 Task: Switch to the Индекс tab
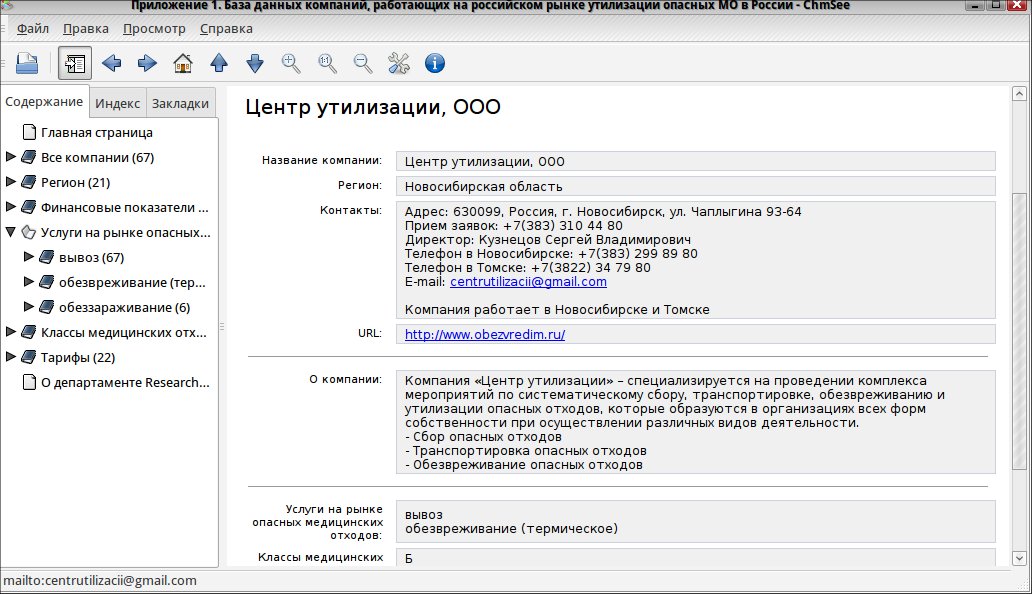pyautogui.click(x=117, y=103)
